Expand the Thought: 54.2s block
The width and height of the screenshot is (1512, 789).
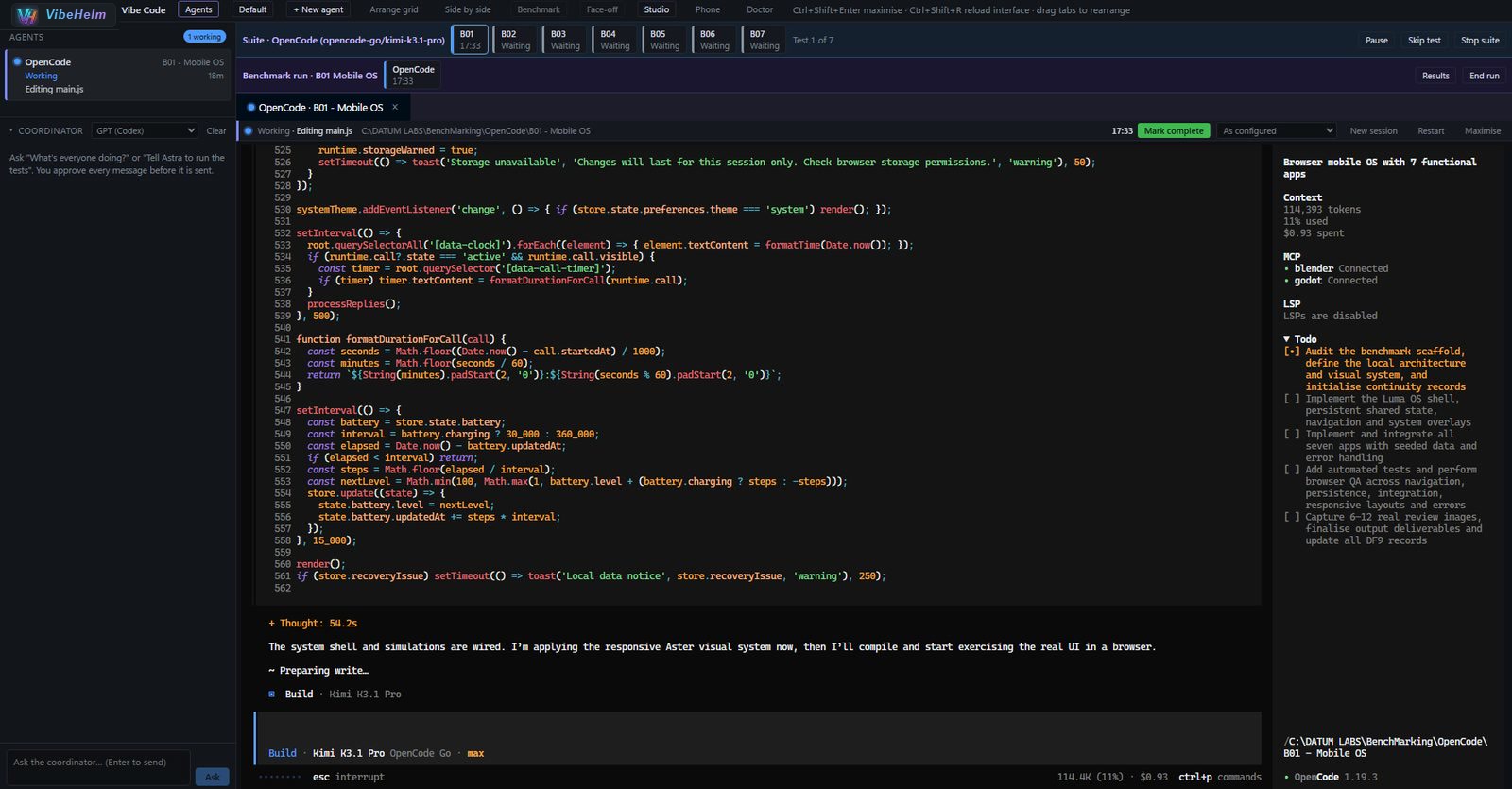(313, 624)
